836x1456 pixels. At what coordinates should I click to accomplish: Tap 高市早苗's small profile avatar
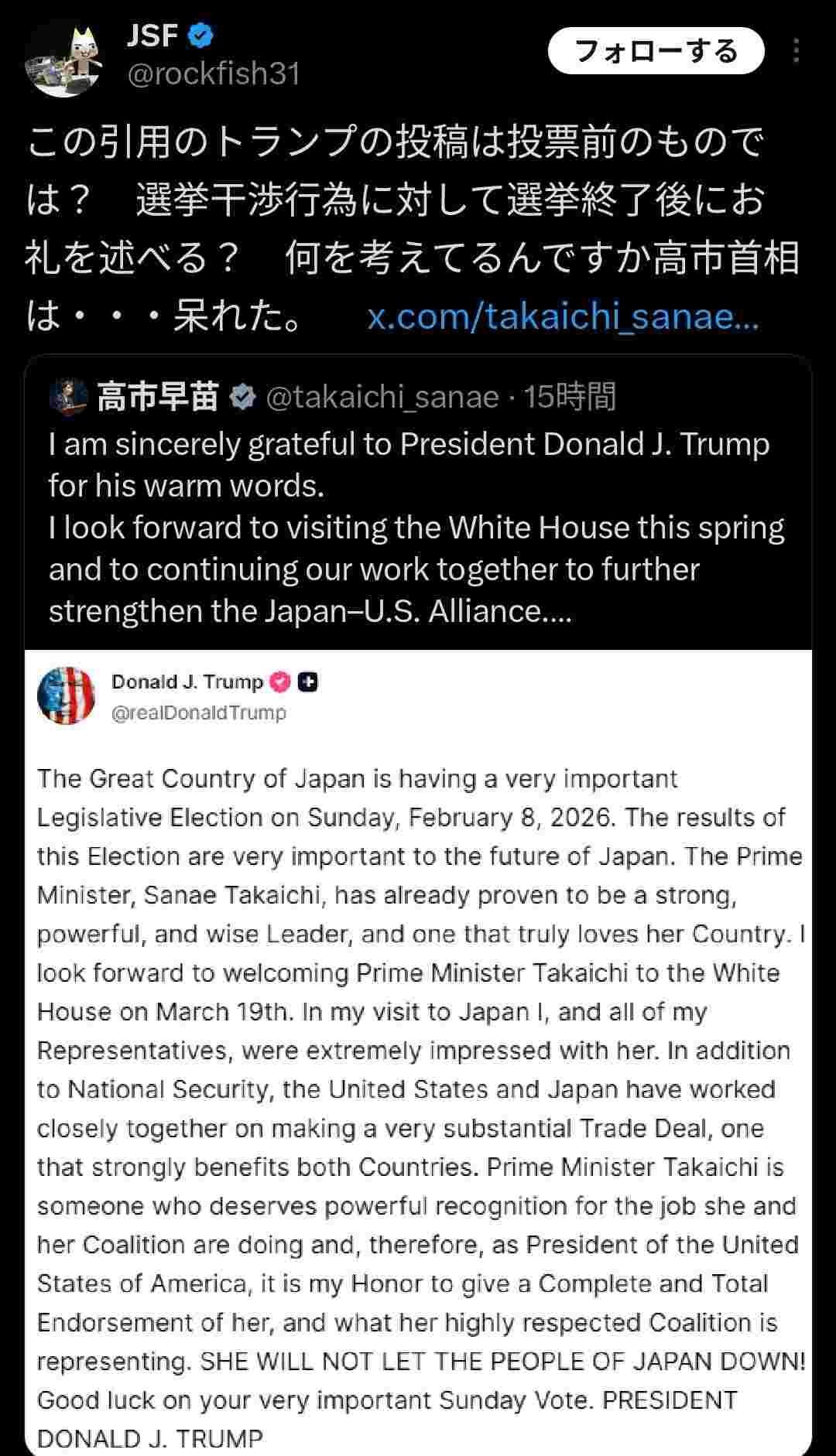(x=68, y=397)
